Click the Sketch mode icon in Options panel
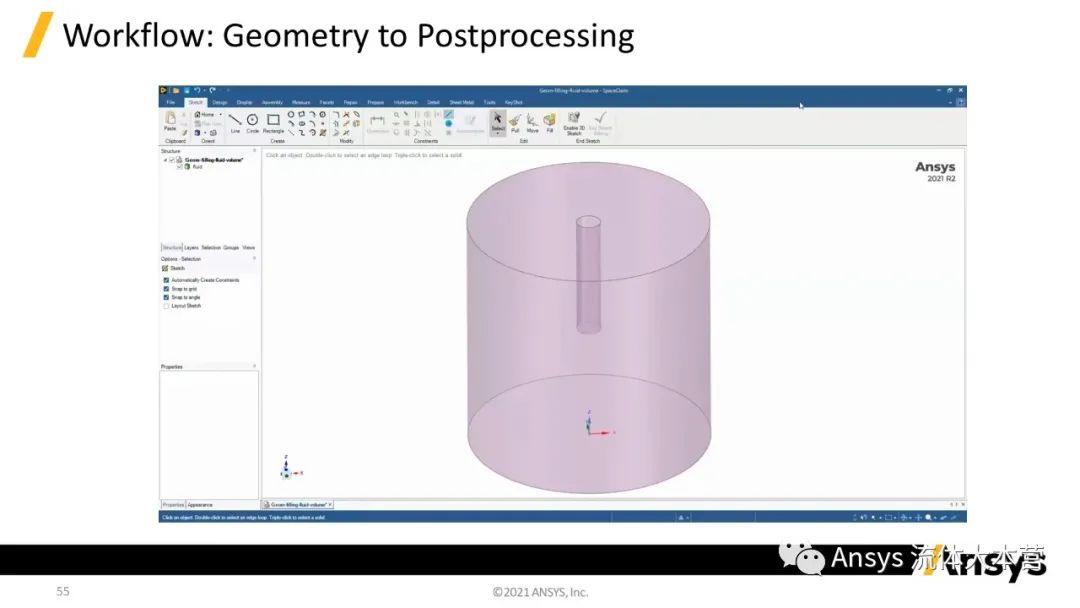 pyautogui.click(x=165, y=268)
